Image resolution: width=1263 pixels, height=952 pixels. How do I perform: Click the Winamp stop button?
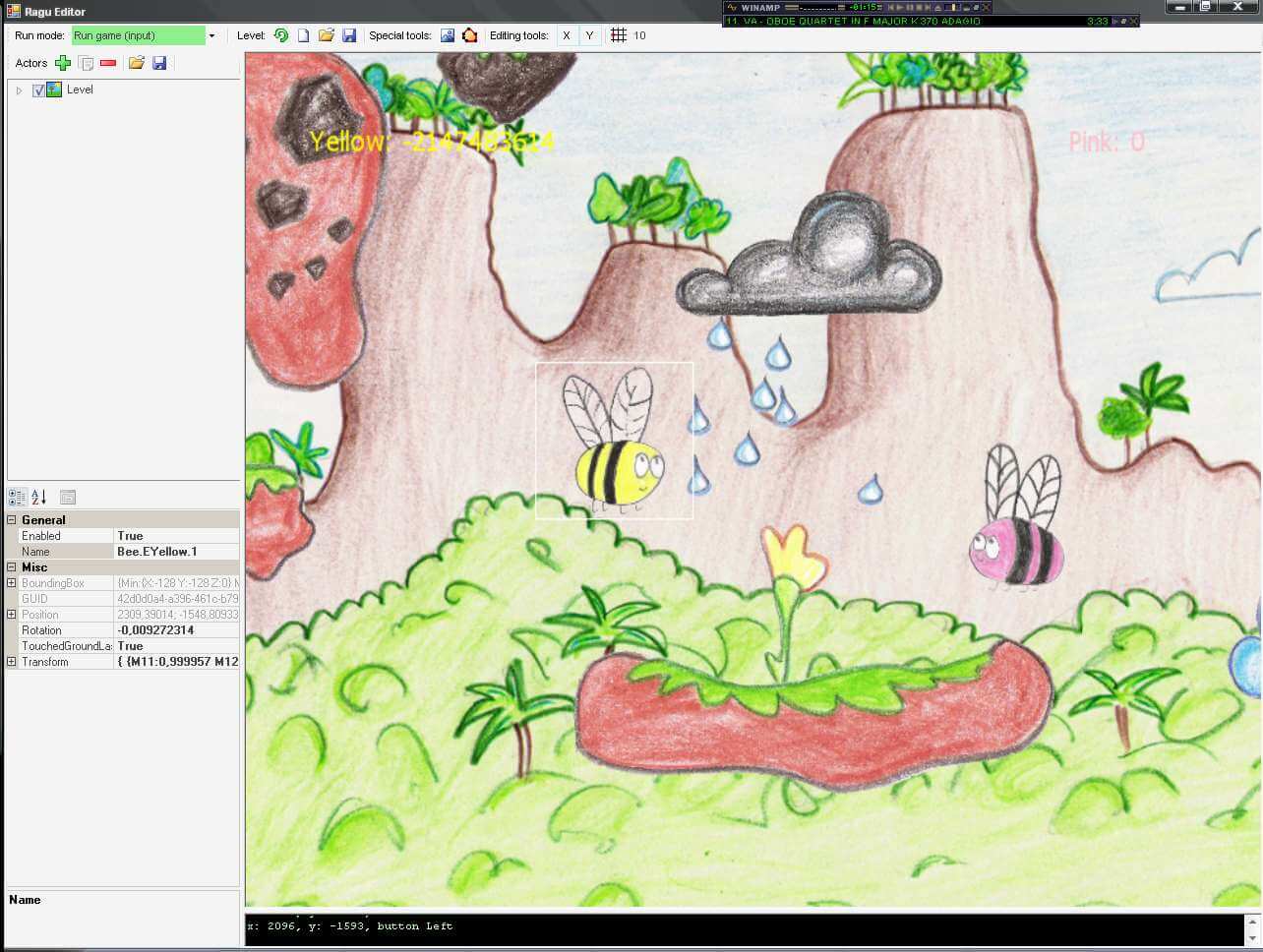tap(919, 8)
